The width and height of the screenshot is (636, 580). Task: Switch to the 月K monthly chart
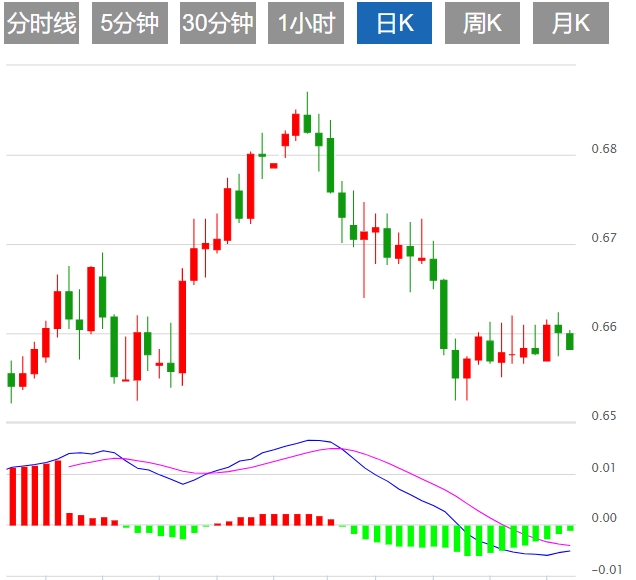pyautogui.click(x=571, y=23)
